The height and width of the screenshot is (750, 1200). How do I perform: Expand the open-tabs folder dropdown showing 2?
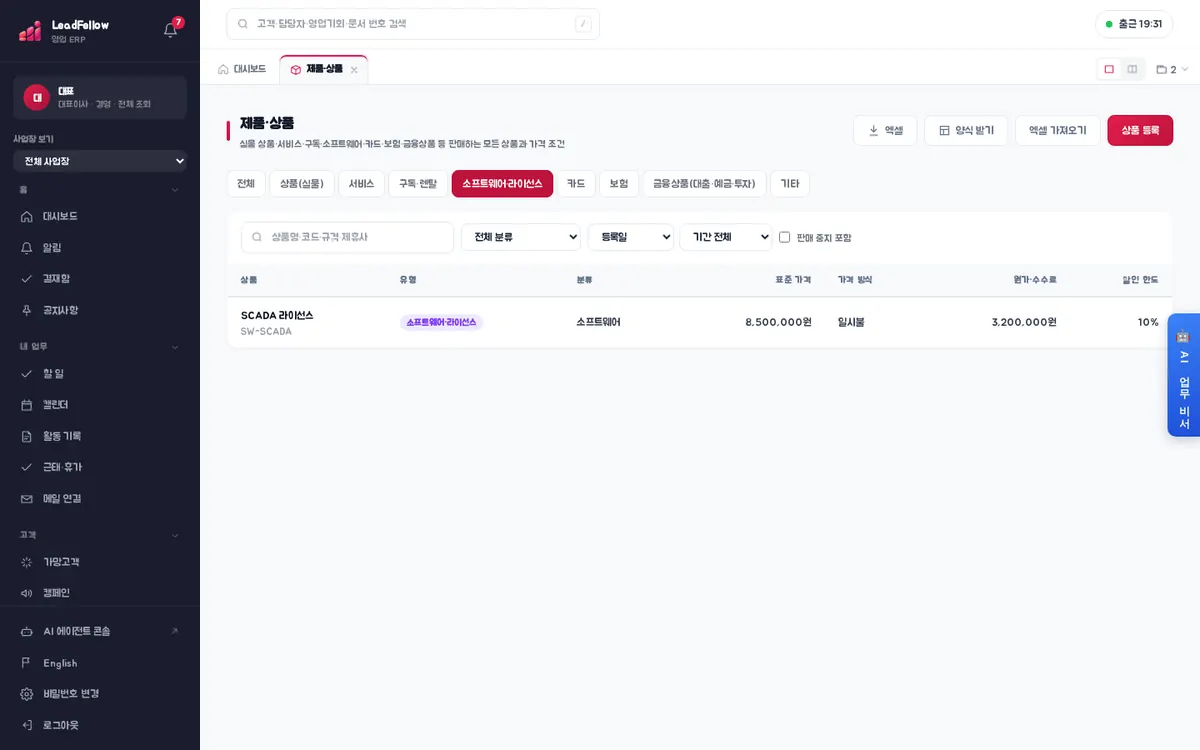[x=1172, y=69]
